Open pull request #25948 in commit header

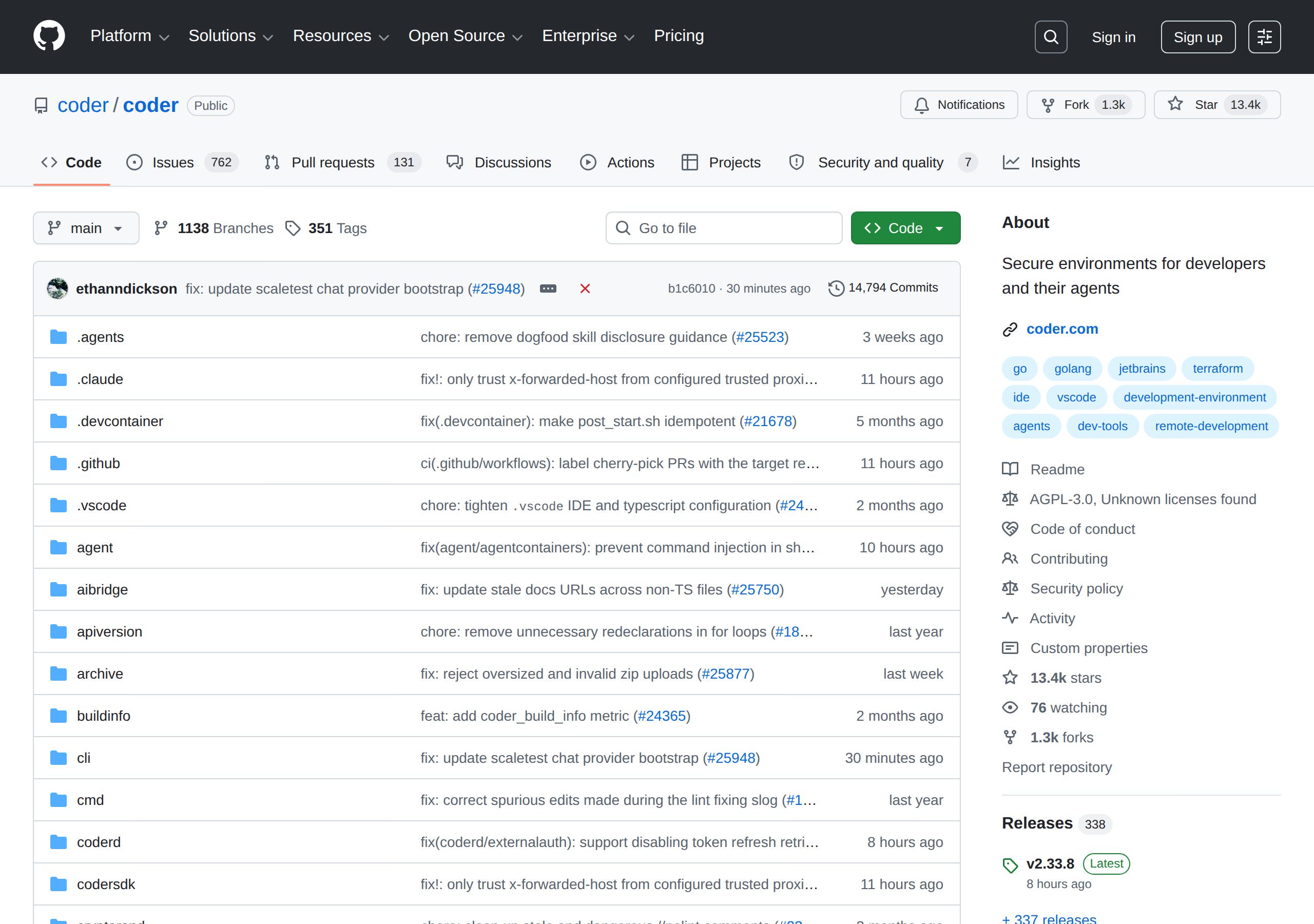click(x=496, y=288)
